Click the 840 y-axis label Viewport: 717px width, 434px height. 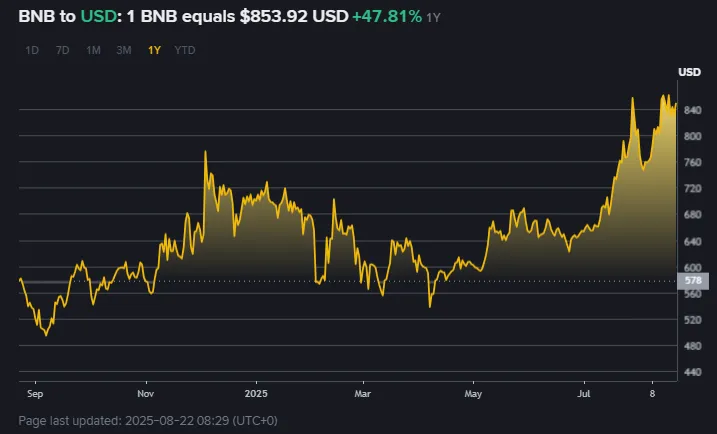click(692, 110)
